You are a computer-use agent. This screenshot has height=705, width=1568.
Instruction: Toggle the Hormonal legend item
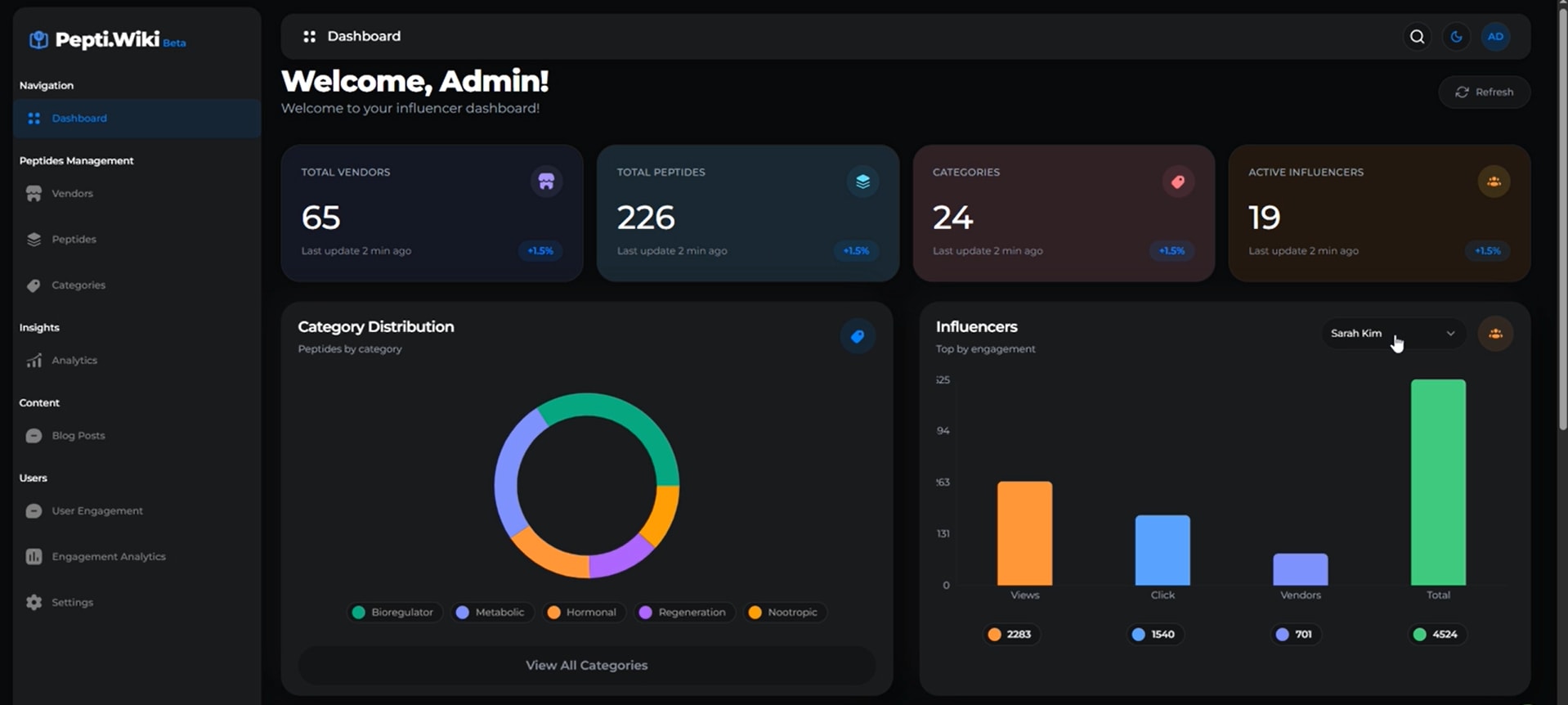coord(584,613)
